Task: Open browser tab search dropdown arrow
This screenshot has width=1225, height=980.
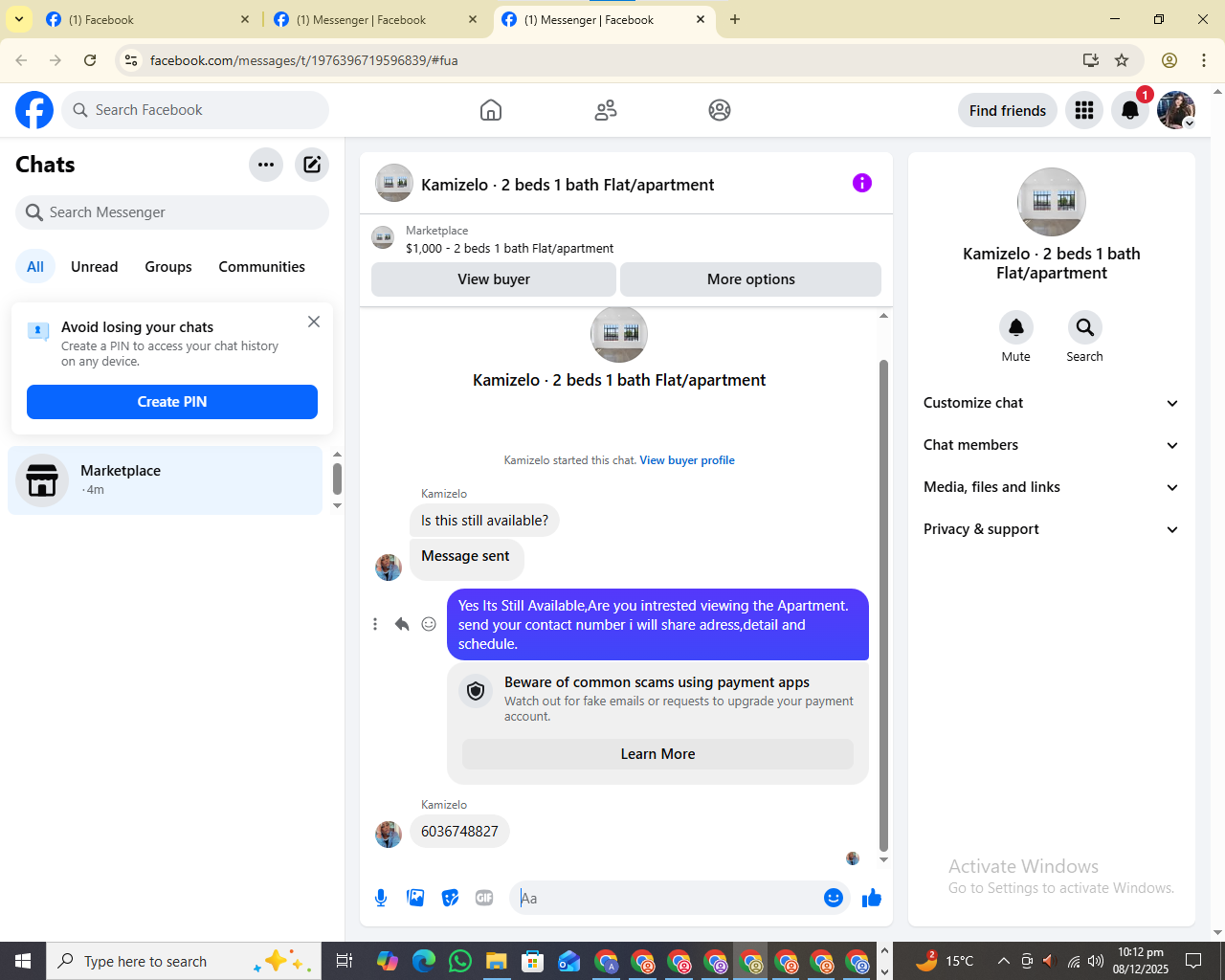Action: coord(18,19)
